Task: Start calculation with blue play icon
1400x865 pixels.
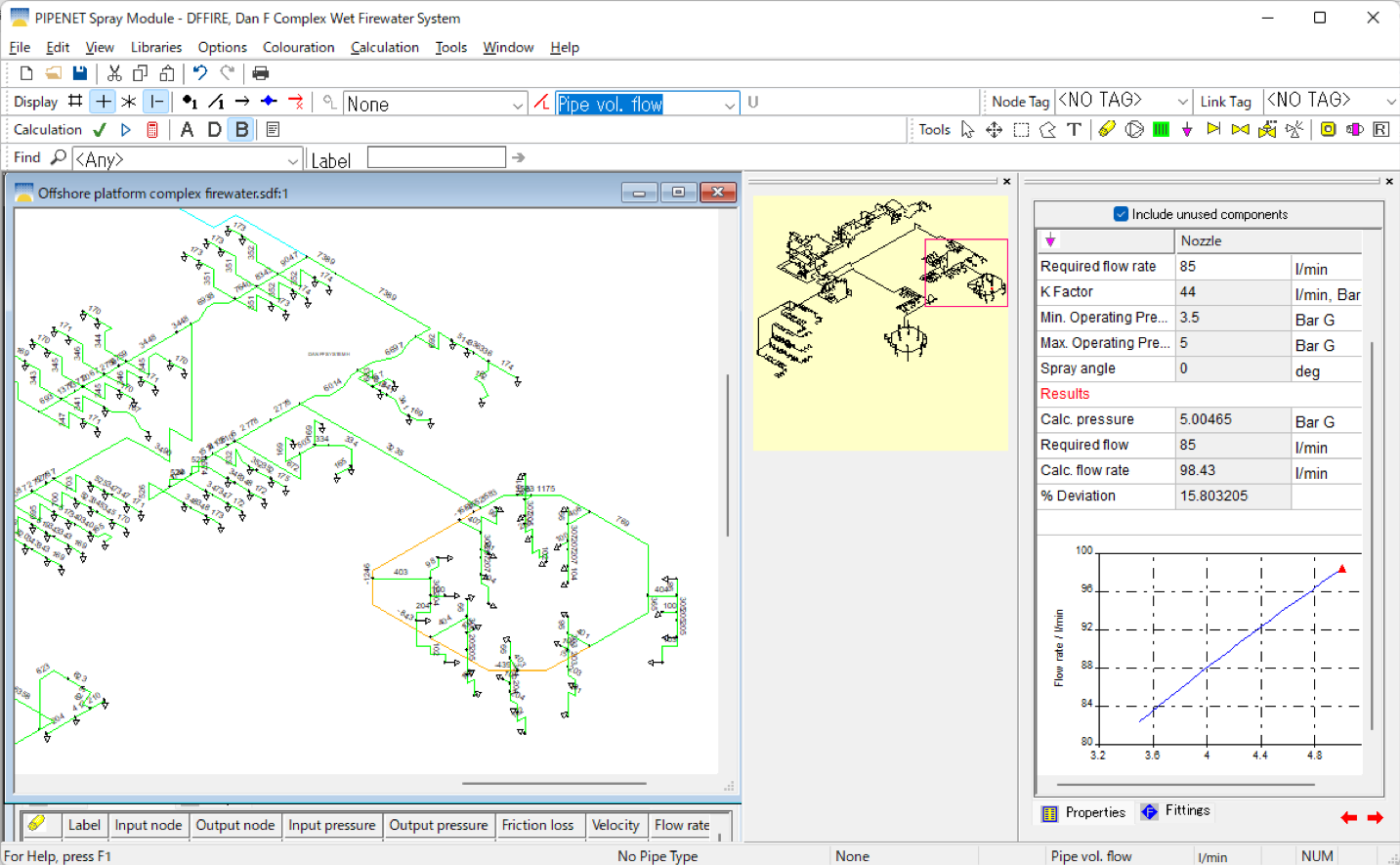Action: [126, 130]
